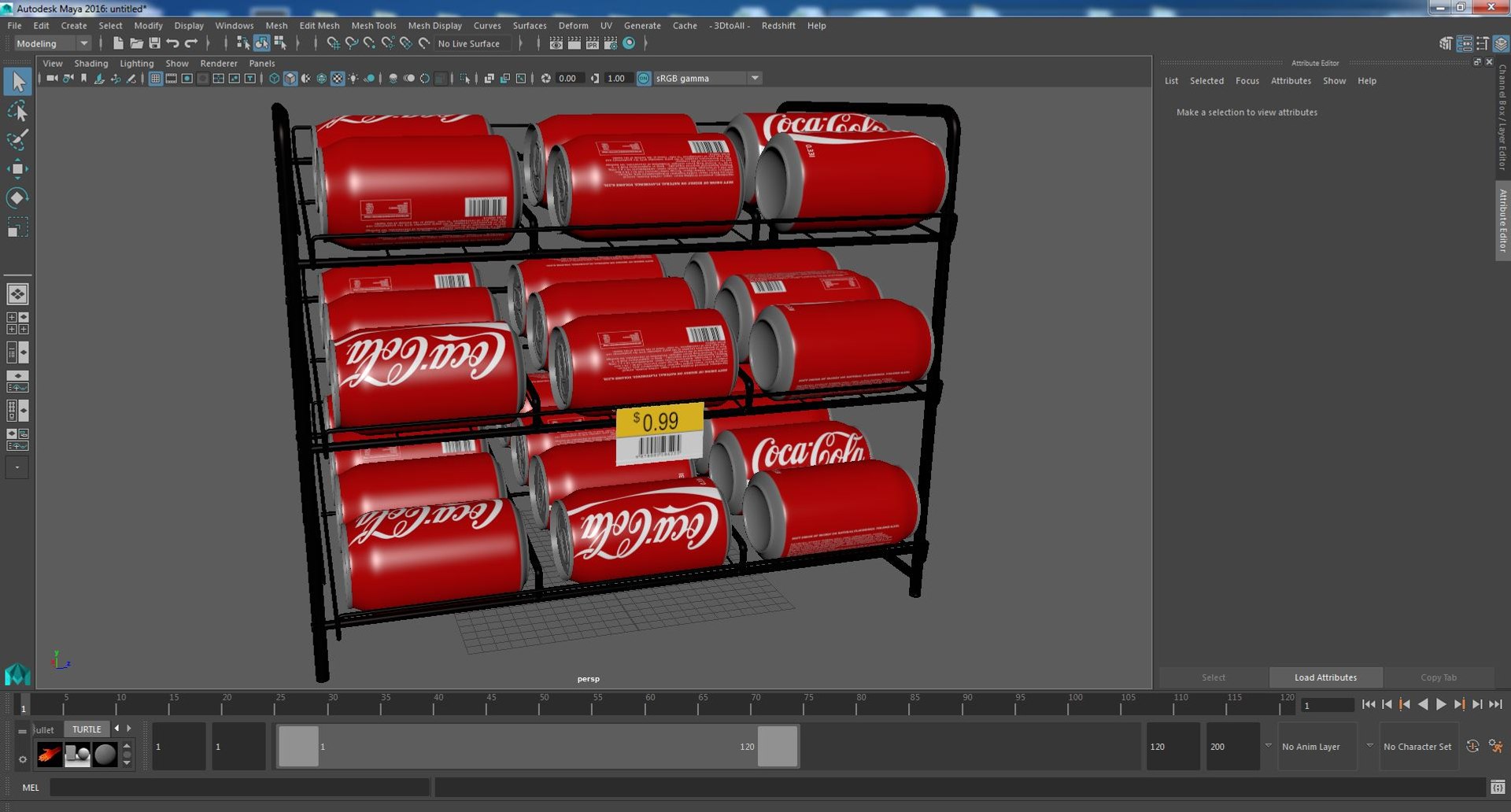Toggle snap to points
Viewport: 1511px width, 812px height.
(370, 43)
